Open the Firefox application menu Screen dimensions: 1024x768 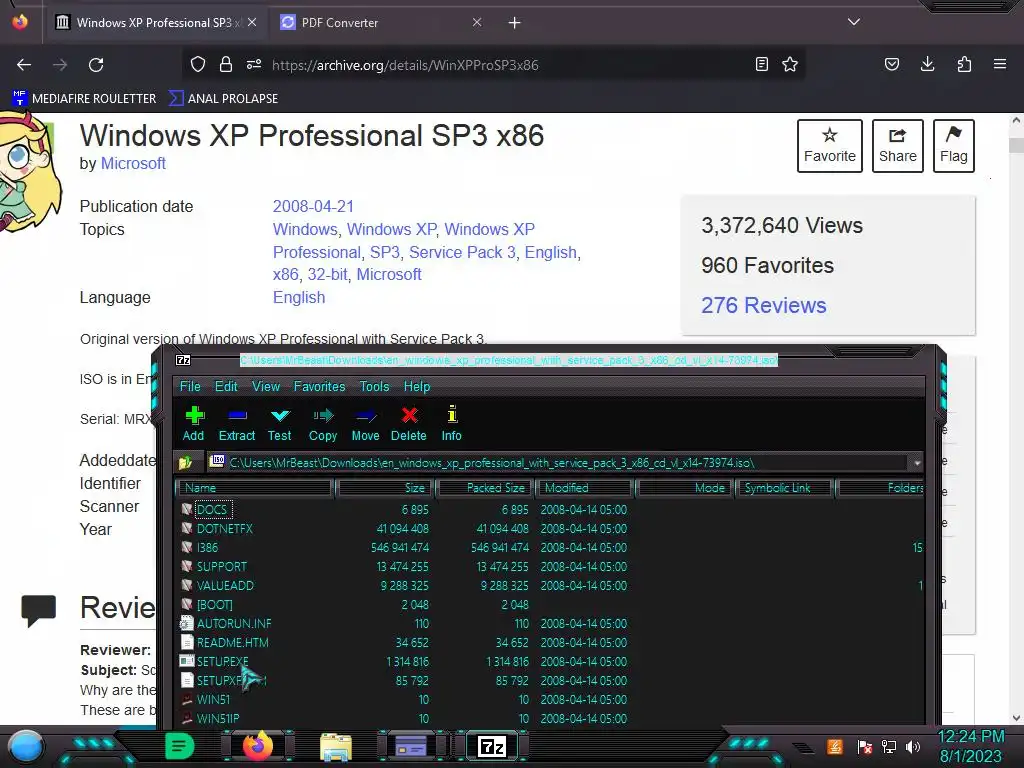tap(1000, 65)
